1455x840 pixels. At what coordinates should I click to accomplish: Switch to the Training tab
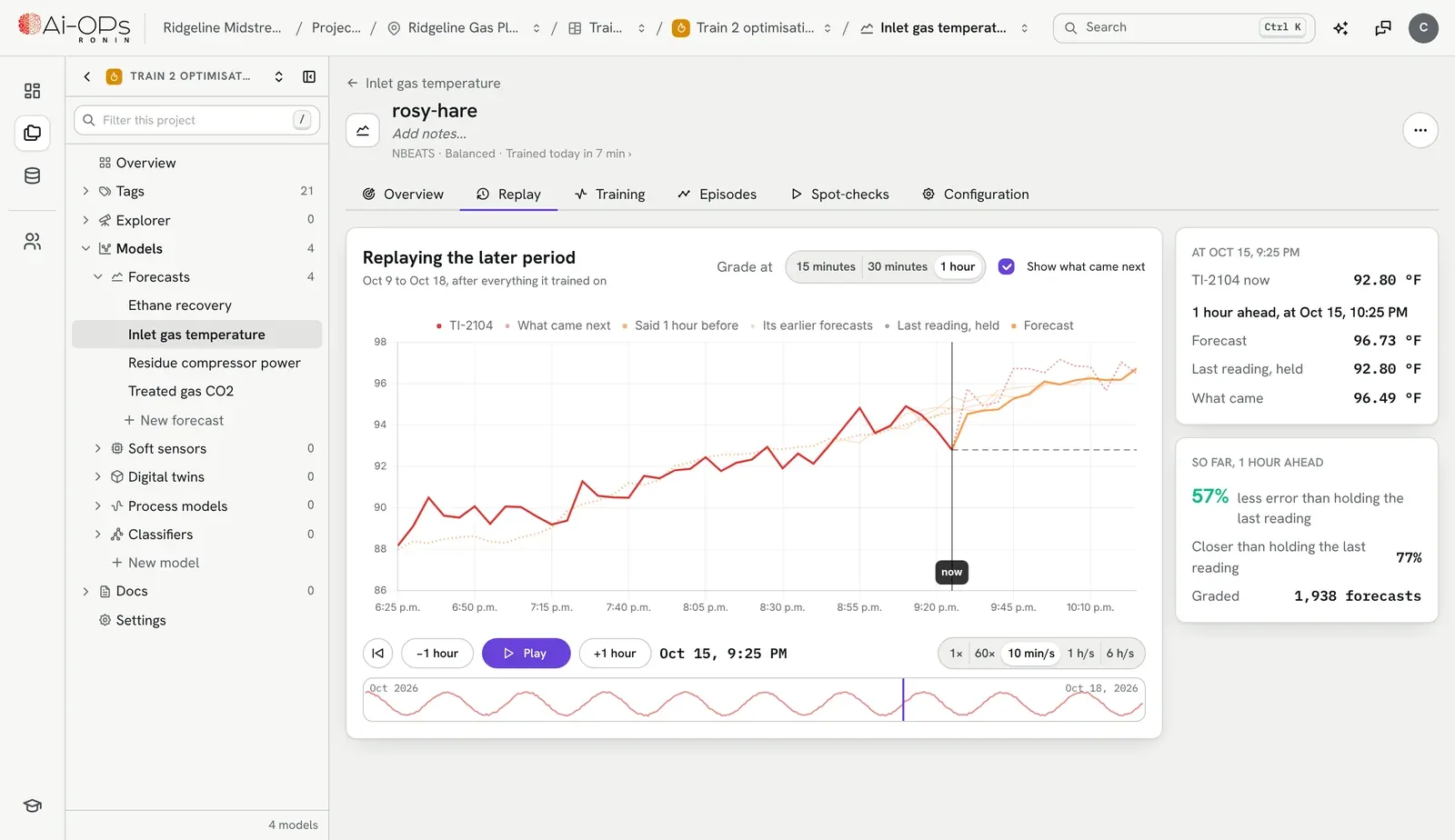[609, 195]
